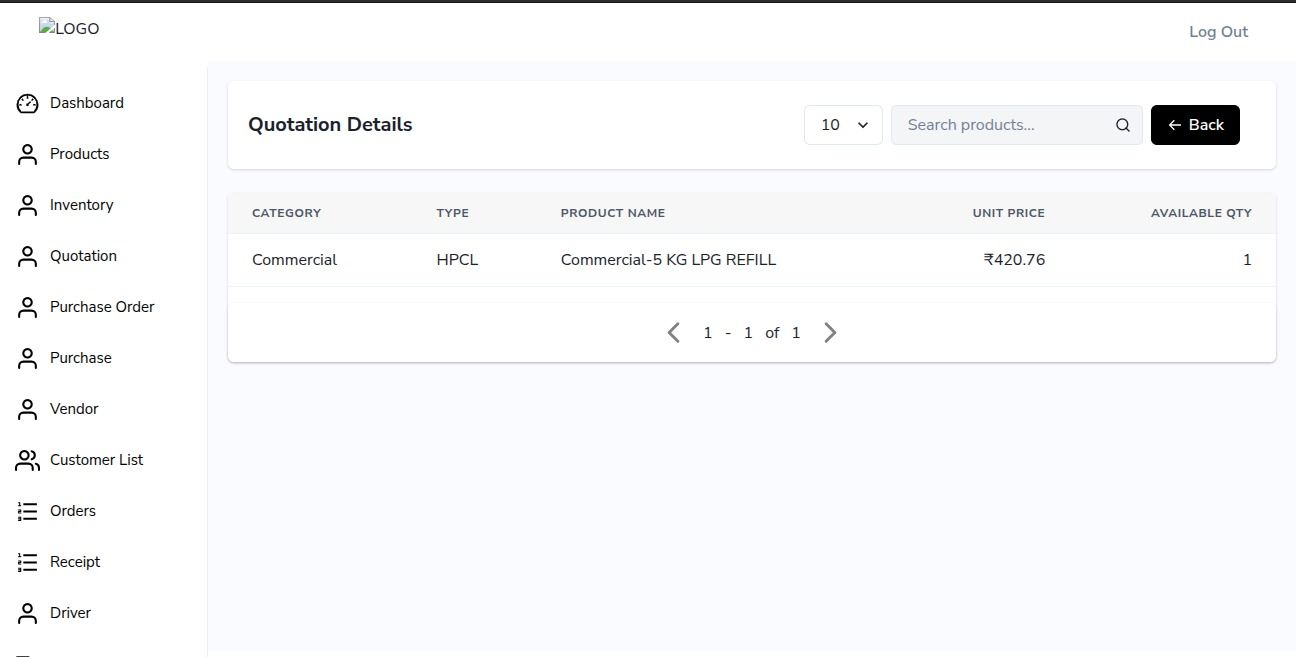Click the Unit Price column header
The image size is (1296, 657).
1008,213
